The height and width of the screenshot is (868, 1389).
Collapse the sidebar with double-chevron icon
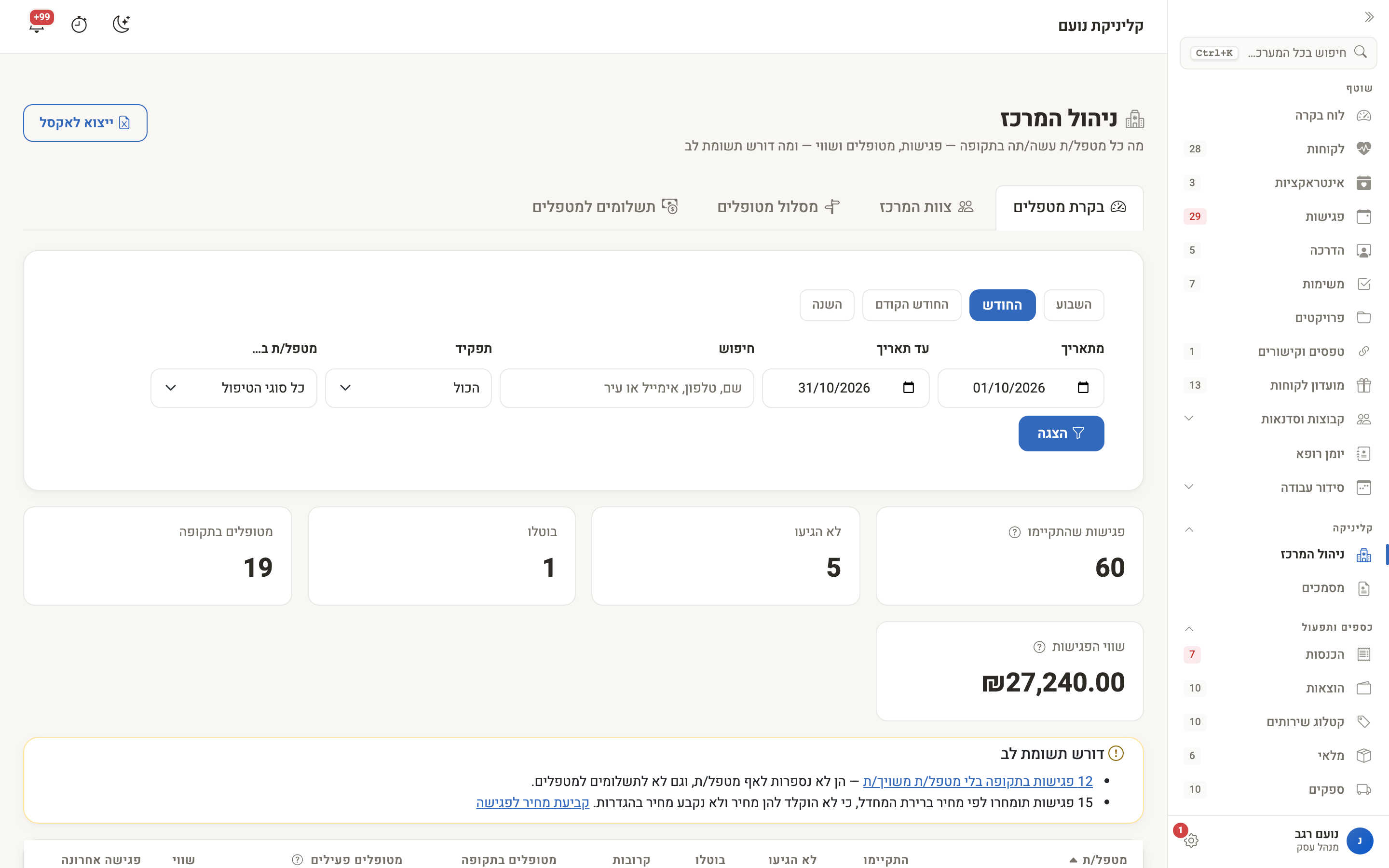click(x=1370, y=17)
